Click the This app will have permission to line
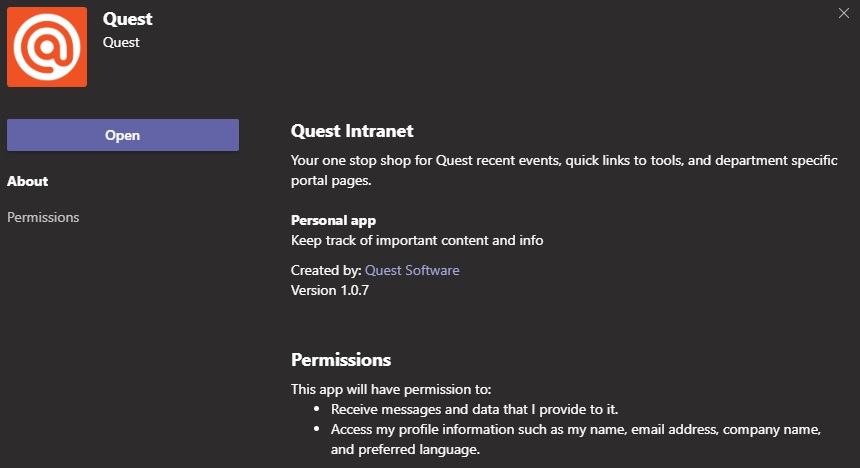 [x=391, y=390]
